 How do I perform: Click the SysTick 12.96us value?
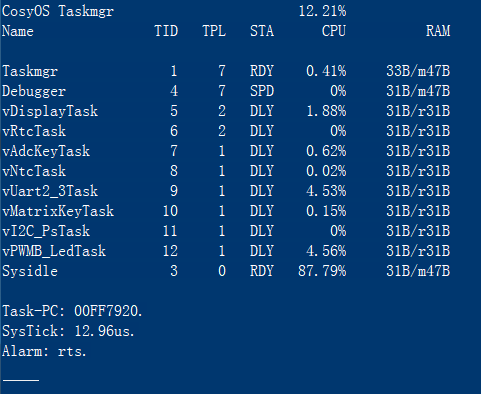(x=104, y=331)
